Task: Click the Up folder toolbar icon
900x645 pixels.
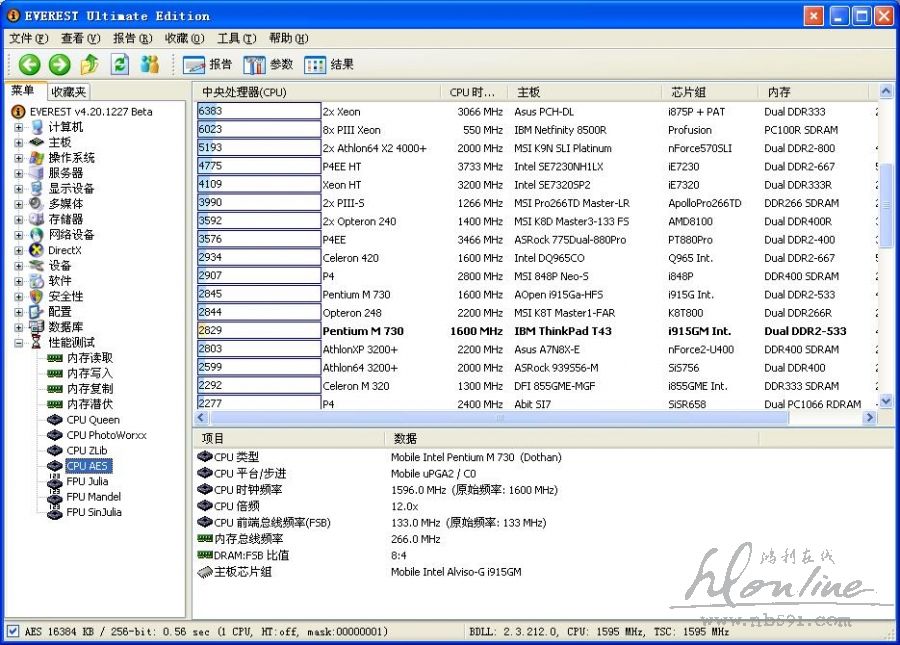Action: [x=89, y=65]
